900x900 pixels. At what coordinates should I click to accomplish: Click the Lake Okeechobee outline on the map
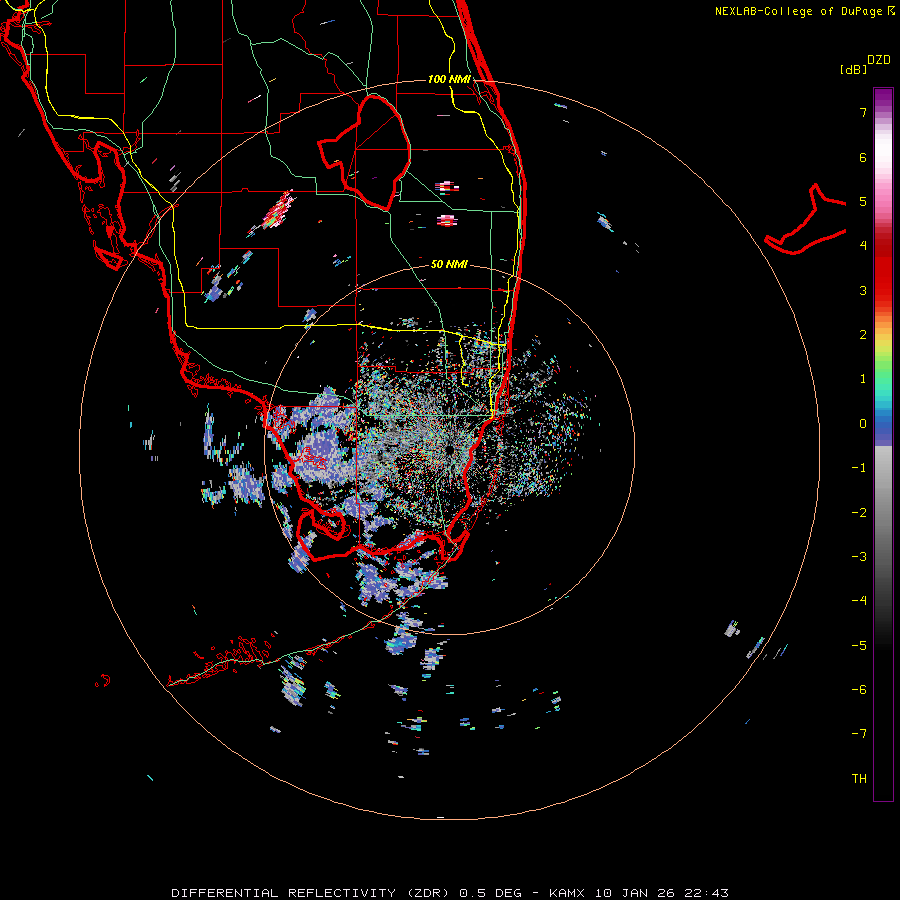pyautogui.click(x=365, y=152)
